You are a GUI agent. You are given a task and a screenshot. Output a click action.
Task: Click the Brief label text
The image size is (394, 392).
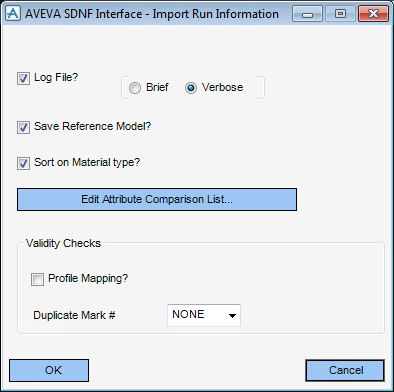pyautogui.click(x=157, y=87)
